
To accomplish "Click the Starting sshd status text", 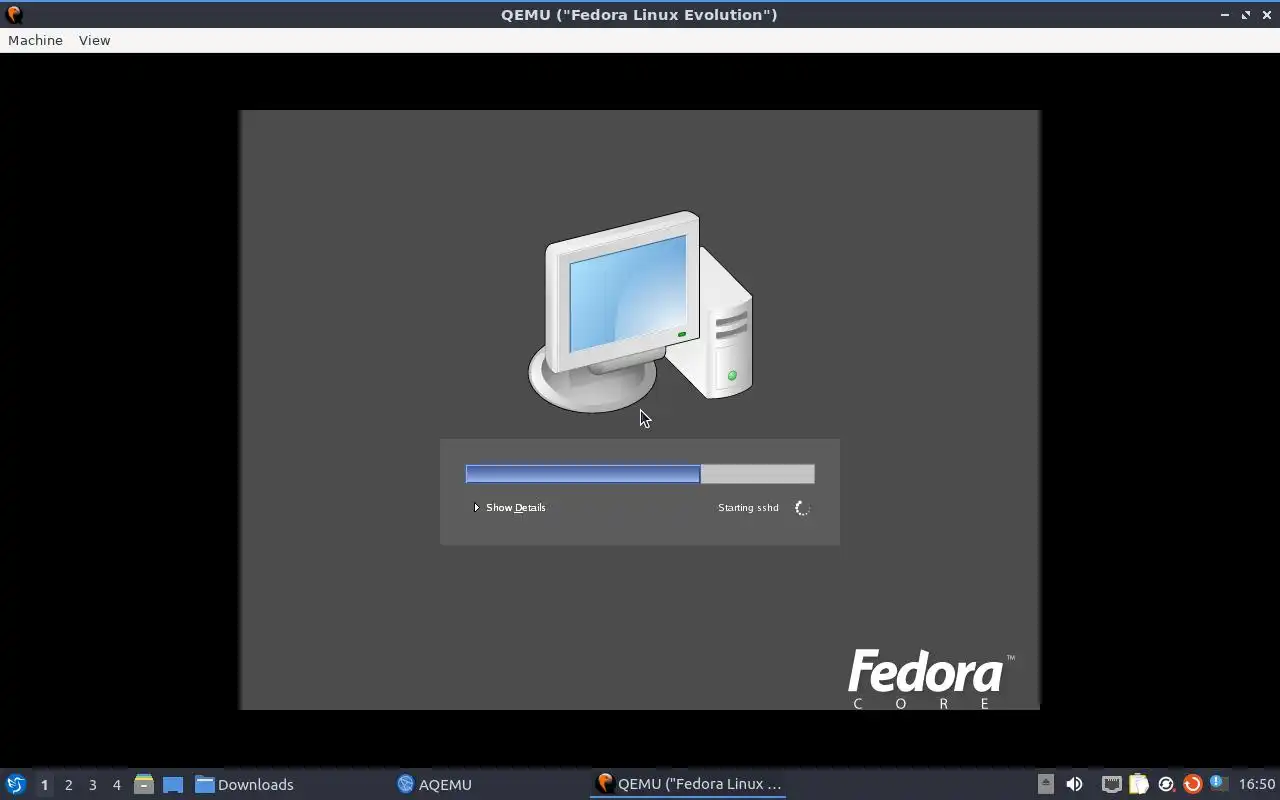I will (x=748, y=508).
